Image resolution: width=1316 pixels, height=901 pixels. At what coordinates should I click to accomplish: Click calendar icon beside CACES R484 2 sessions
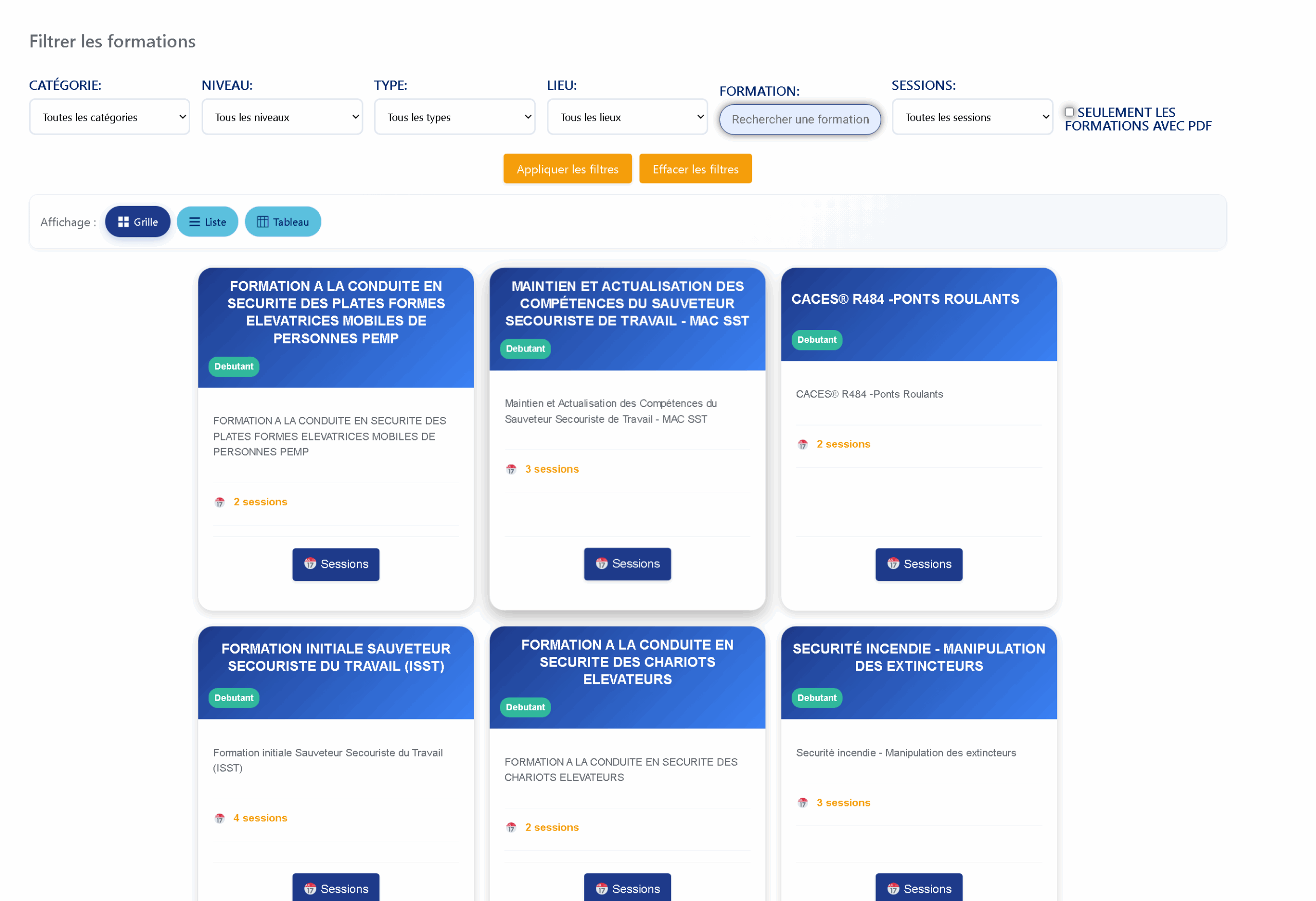(x=803, y=445)
